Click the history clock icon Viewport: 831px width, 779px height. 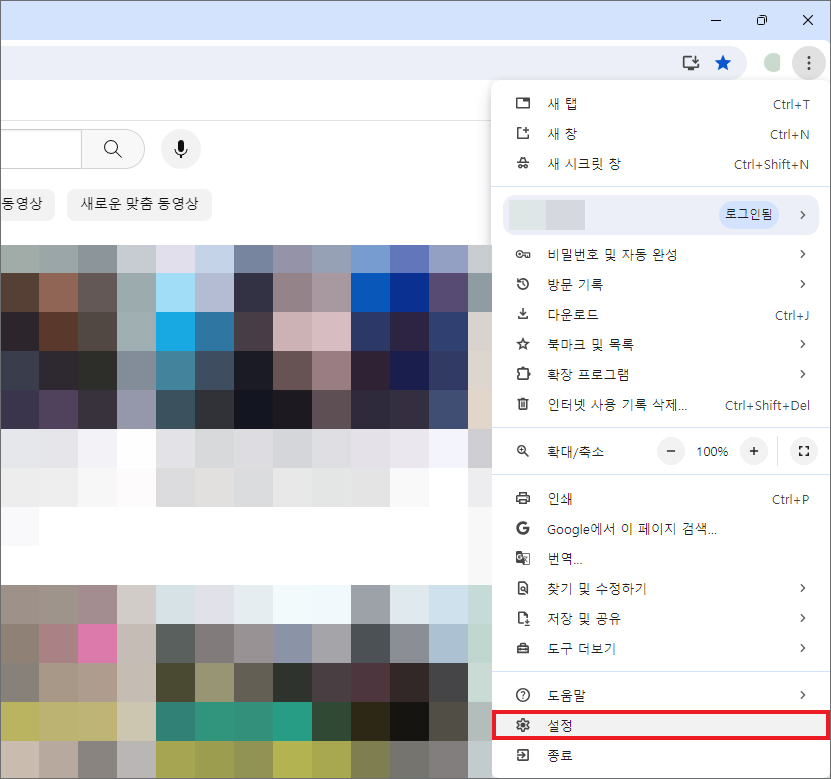tap(523, 285)
